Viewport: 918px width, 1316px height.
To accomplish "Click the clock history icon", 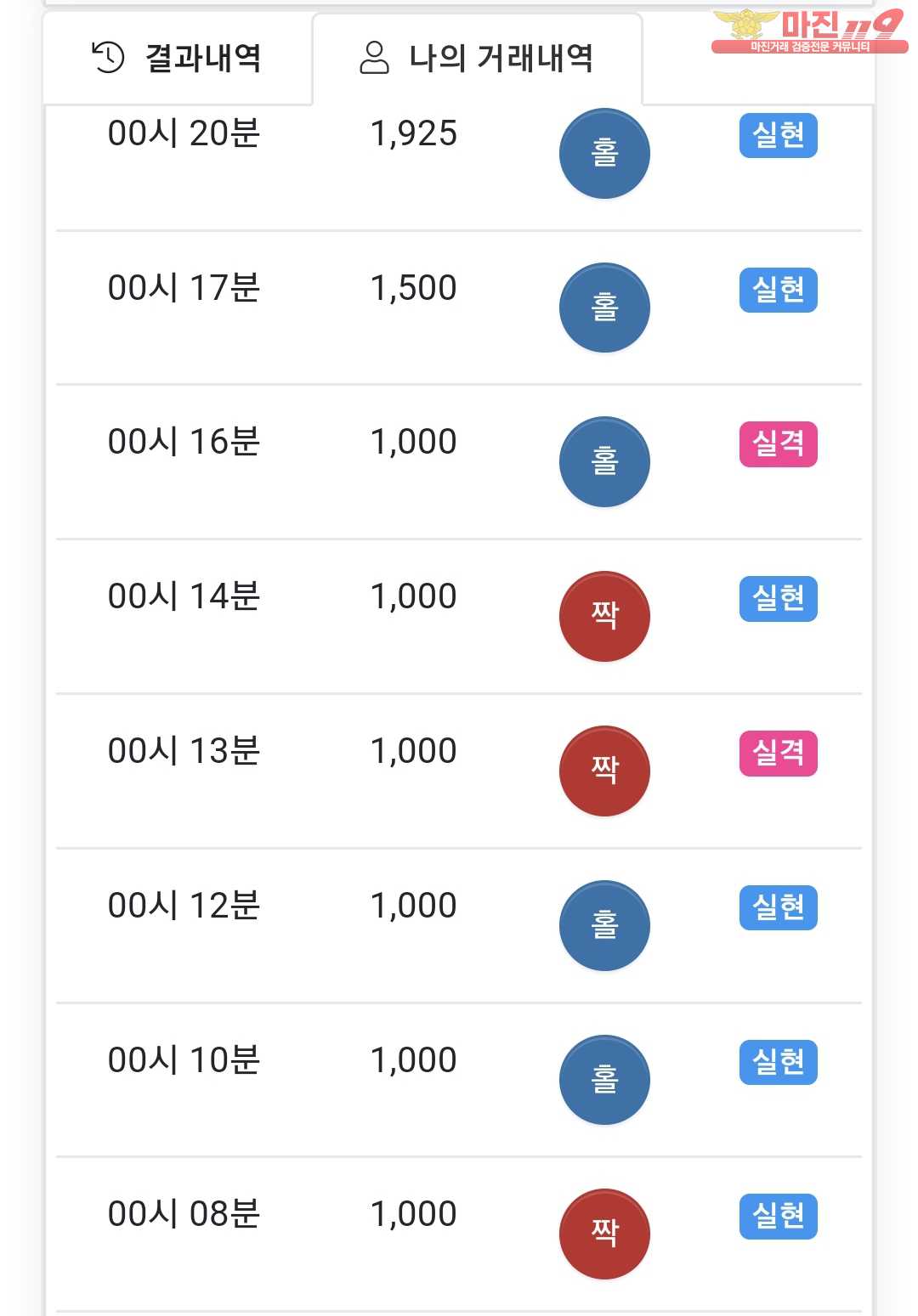I will pyautogui.click(x=108, y=58).
